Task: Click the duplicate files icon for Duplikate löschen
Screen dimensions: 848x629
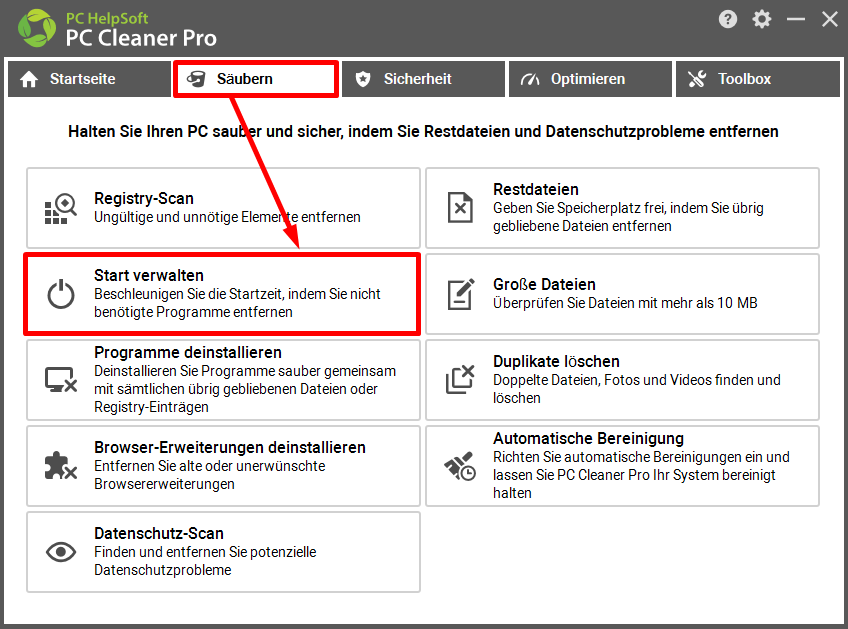Action: [460, 379]
